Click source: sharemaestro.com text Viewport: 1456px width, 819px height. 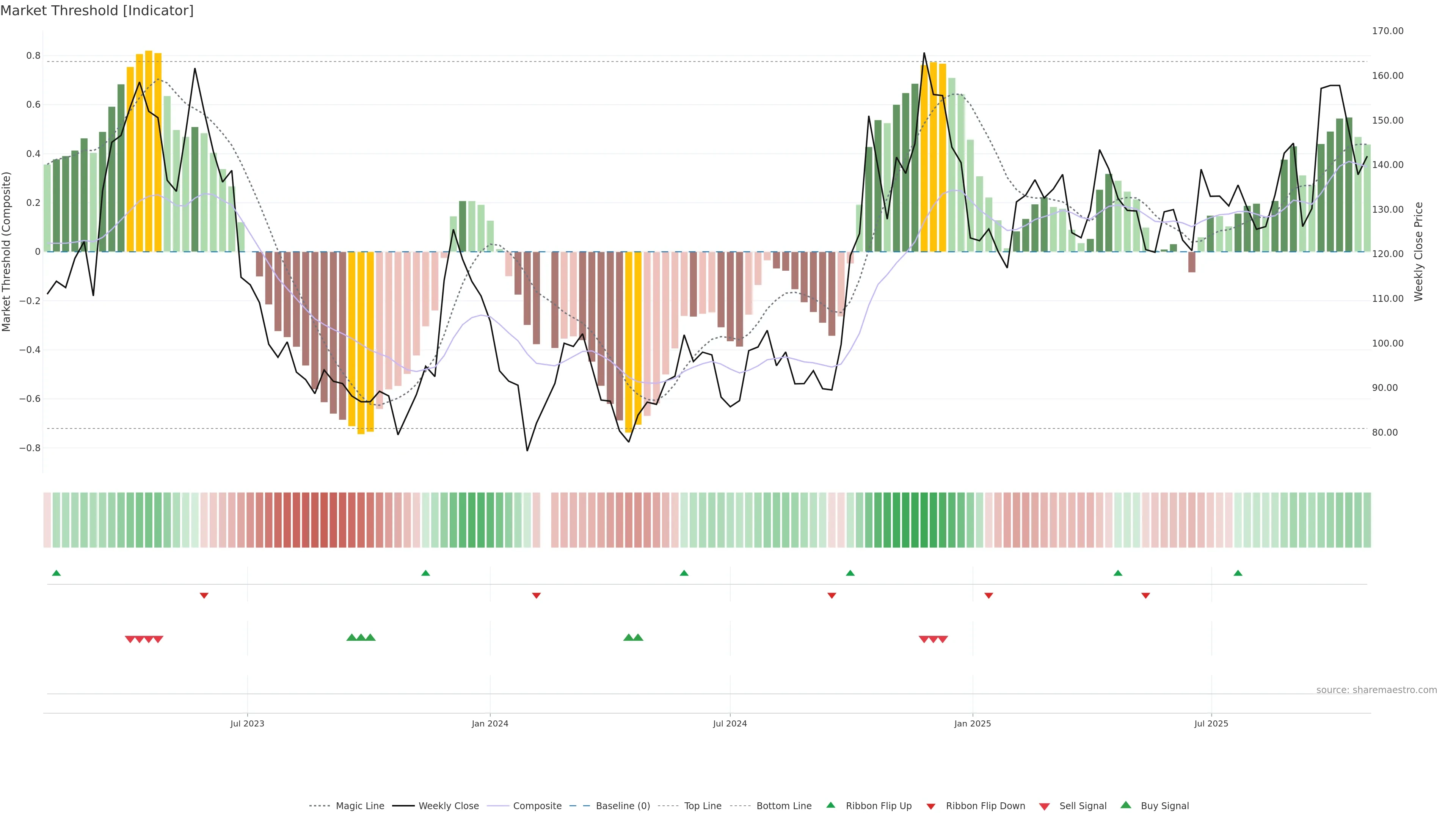pyautogui.click(x=1376, y=690)
